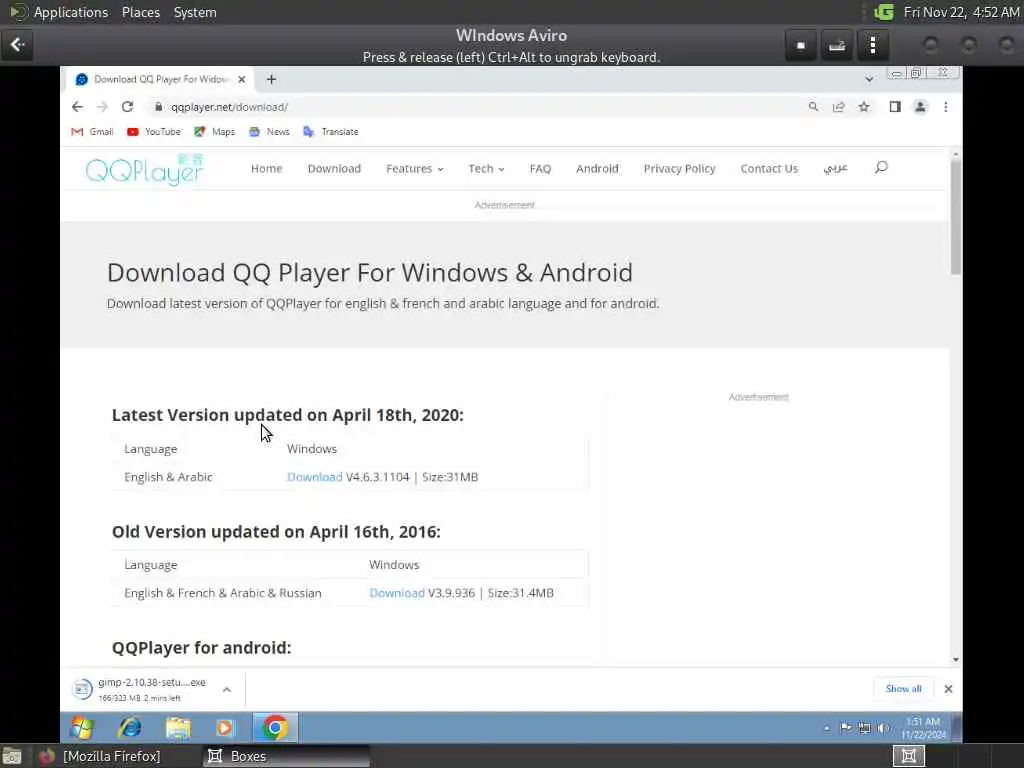The image size is (1024, 768).
Task: Expand gimp download options chevron
Action: pyautogui.click(x=227, y=690)
